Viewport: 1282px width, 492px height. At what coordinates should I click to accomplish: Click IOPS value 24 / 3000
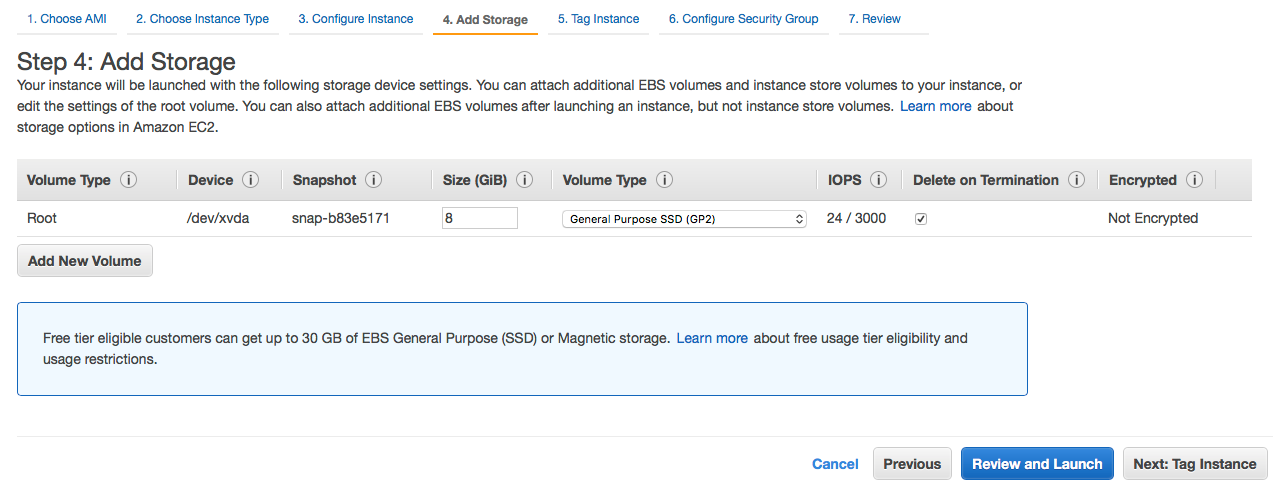[x=856, y=218]
